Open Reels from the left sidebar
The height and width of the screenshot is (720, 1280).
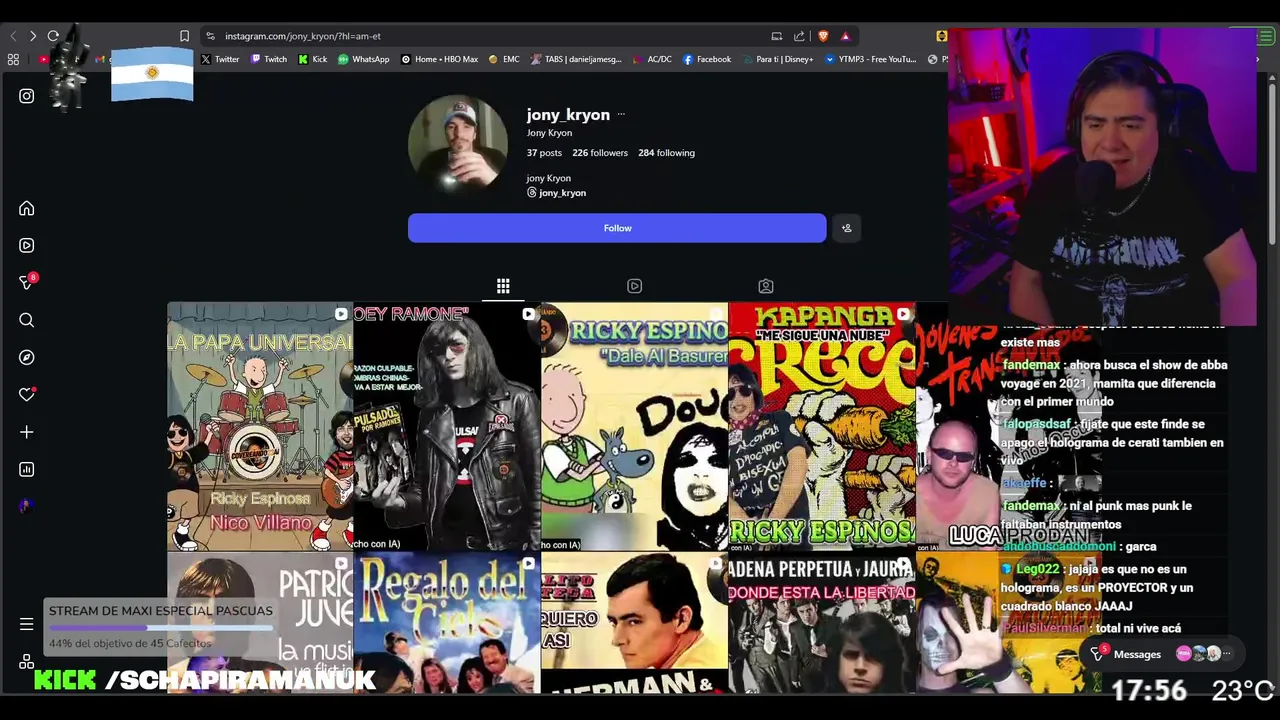pyautogui.click(x=27, y=245)
